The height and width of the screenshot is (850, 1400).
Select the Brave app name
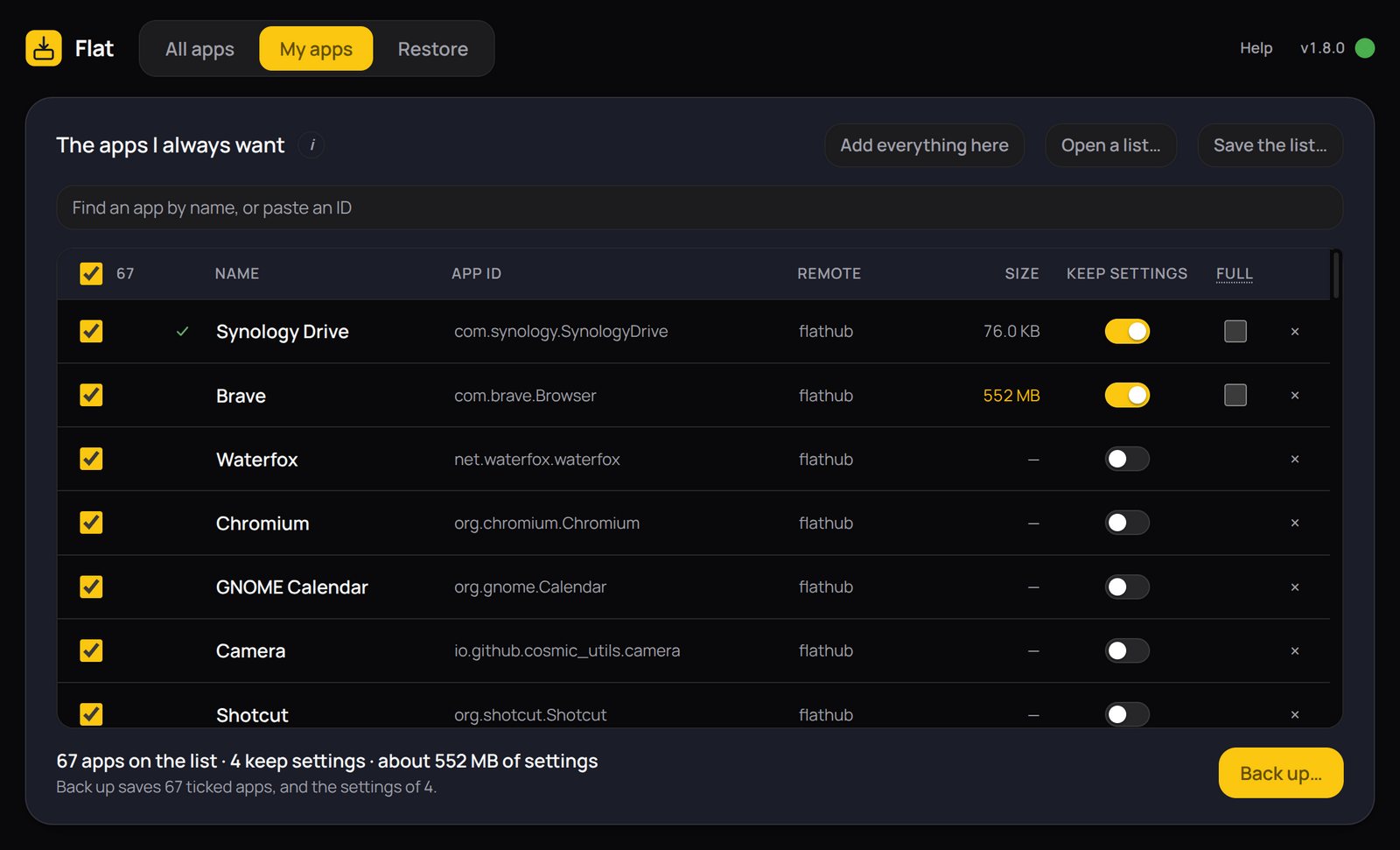(241, 396)
